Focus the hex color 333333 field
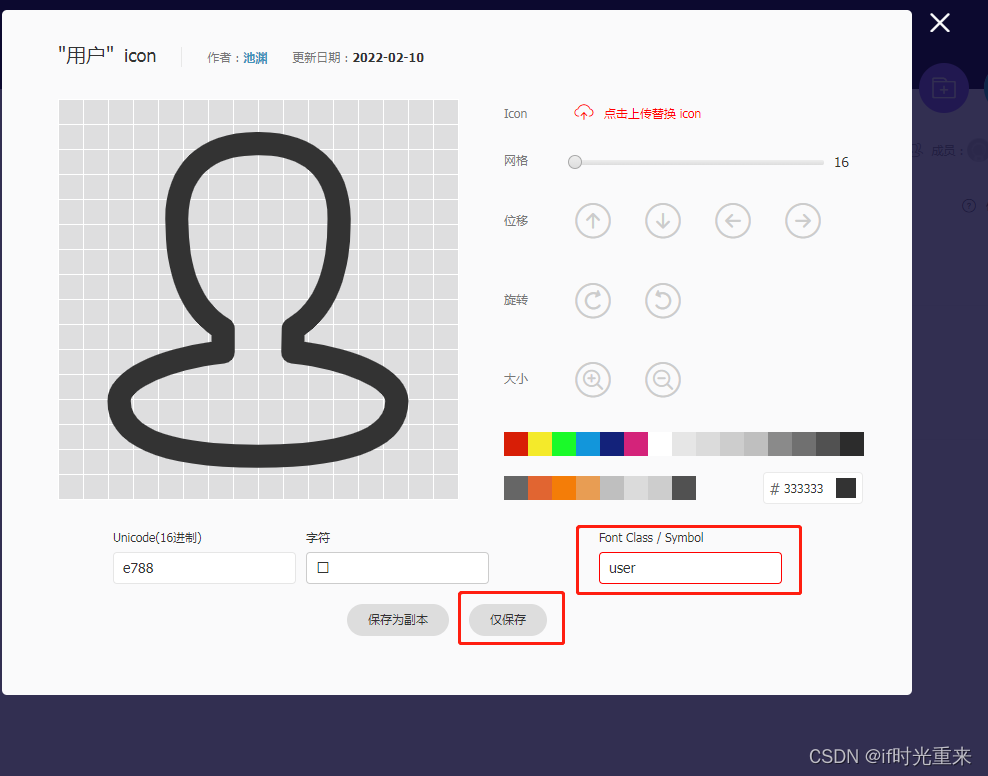 coord(803,489)
